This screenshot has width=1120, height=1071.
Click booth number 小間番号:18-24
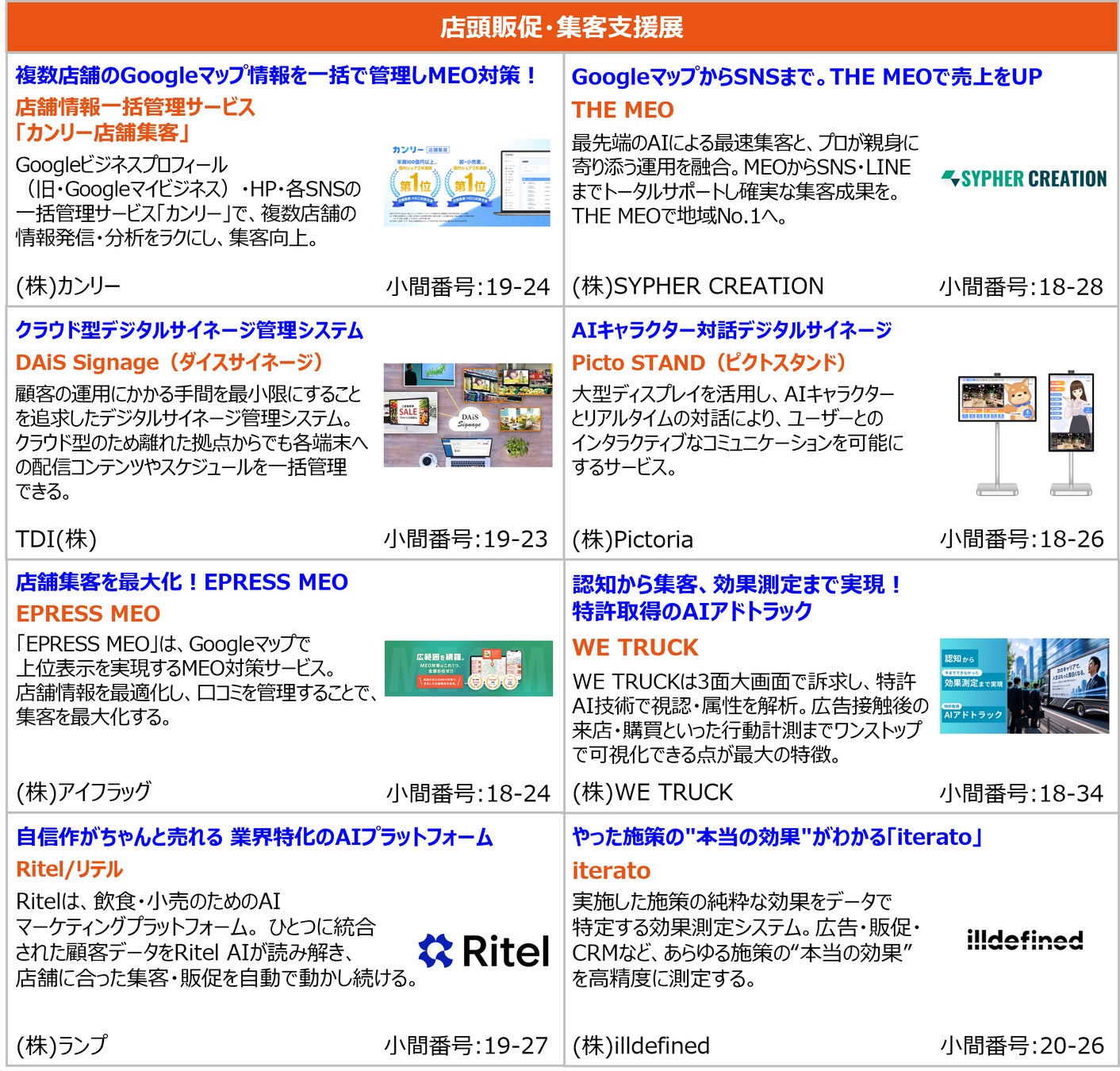coord(468,793)
